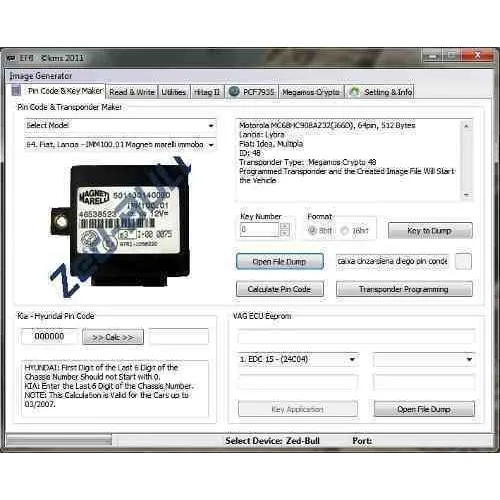The height and width of the screenshot is (500, 500).
Task: Switch to the Megamos Crypto tab
Action: point(311,92)
